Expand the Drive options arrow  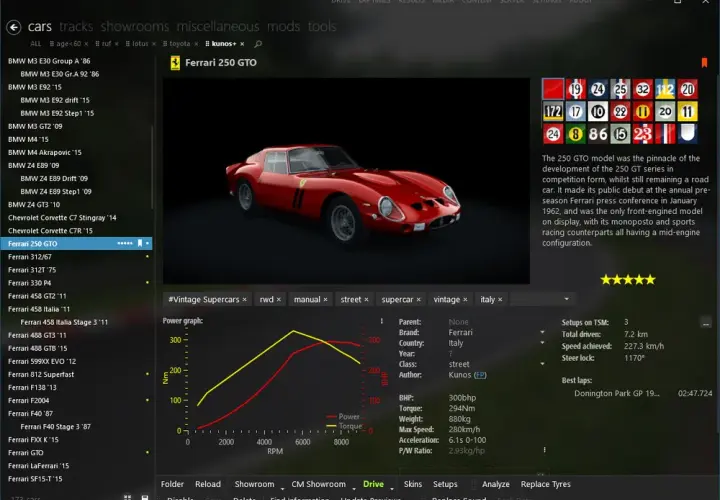[x=392, y=488]
